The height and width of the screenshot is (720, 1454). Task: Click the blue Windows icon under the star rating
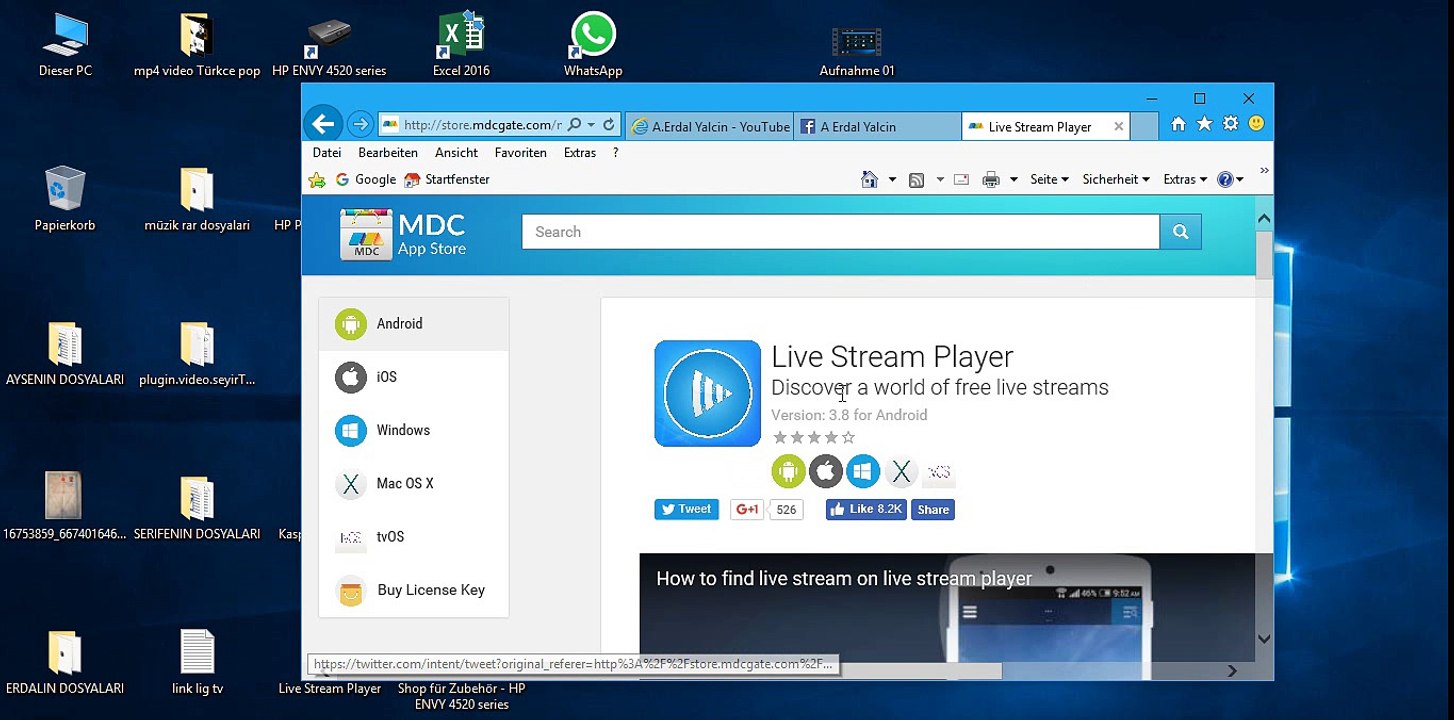(863, 472)
